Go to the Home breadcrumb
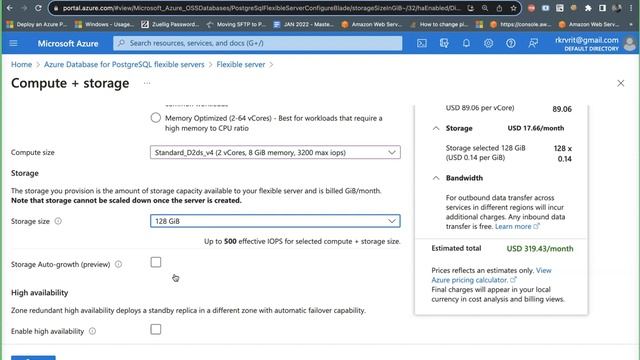The width and height of the screenshot is (640, 360). tap(21, 64)
